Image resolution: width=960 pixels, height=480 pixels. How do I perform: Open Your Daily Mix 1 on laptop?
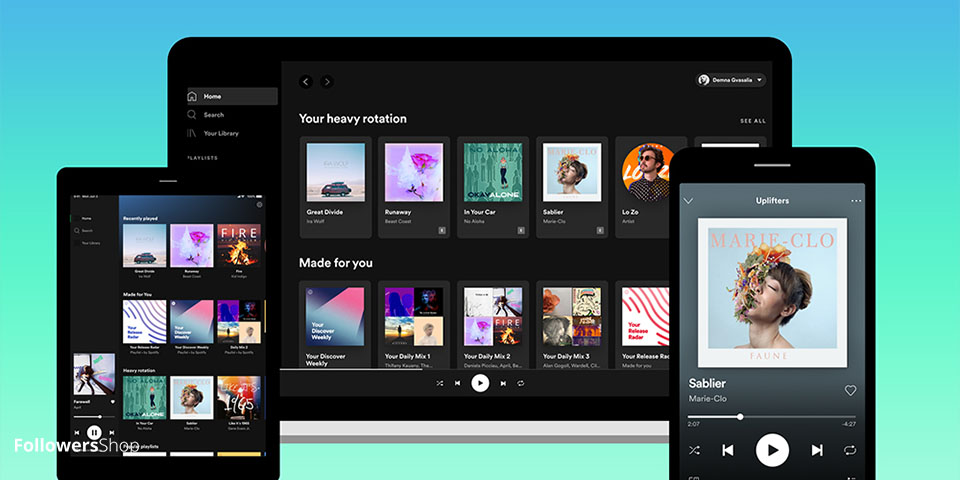pyautogui.click(x=414, y=324)
